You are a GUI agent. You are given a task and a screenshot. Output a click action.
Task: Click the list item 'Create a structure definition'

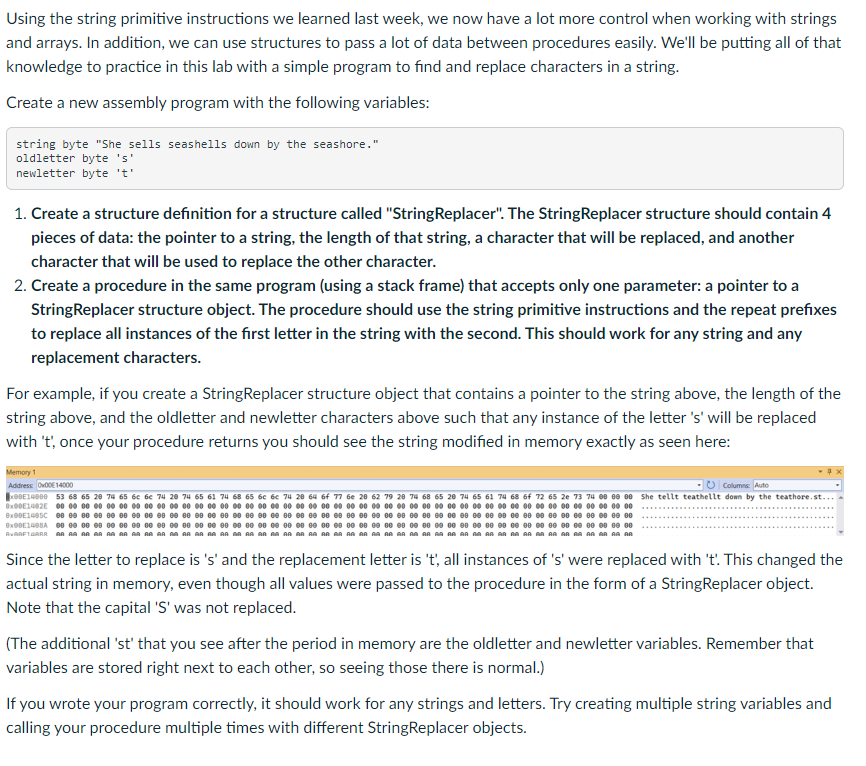[x=431, y=237]
